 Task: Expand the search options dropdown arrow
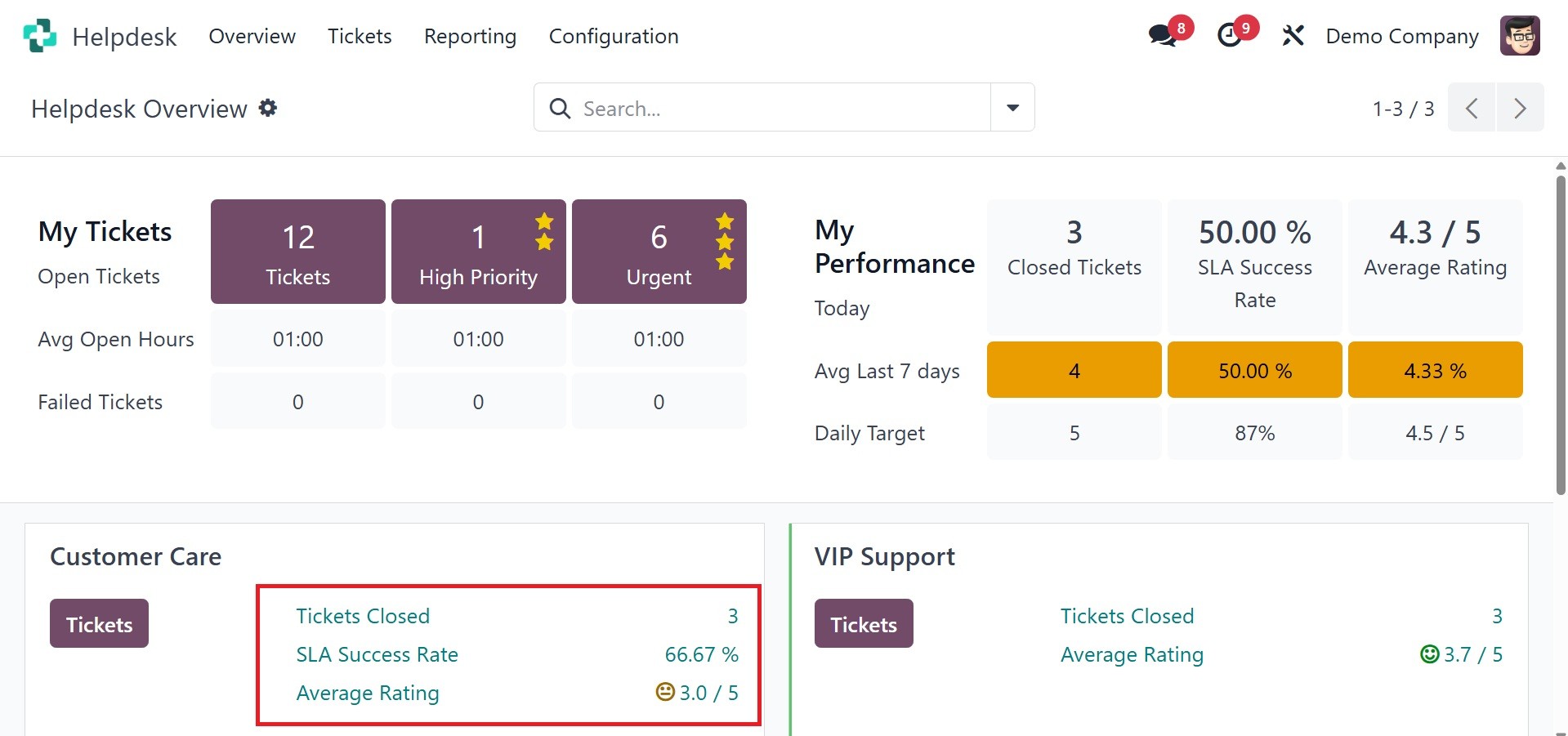[1012, 108]
